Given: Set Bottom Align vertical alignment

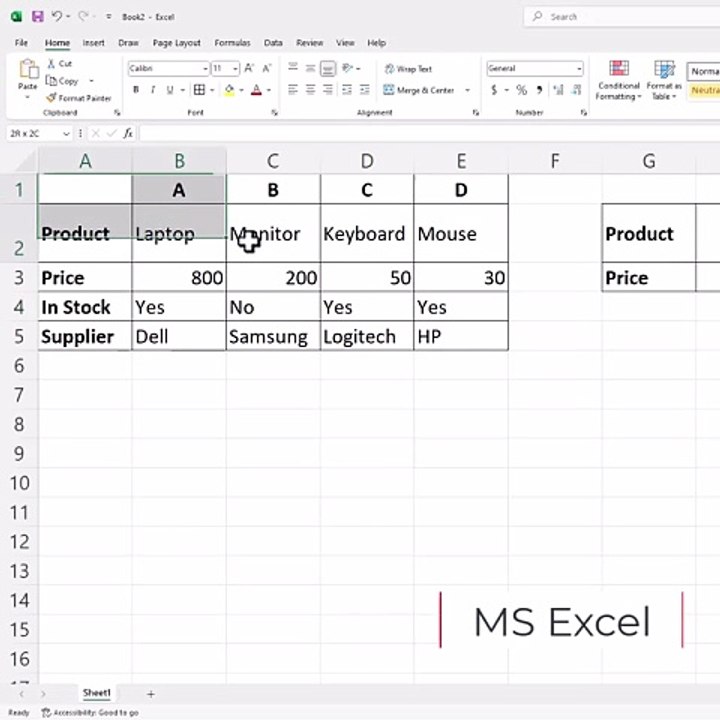Looking at the screenshot, I should pyautogui.click(x=328, y=68).
